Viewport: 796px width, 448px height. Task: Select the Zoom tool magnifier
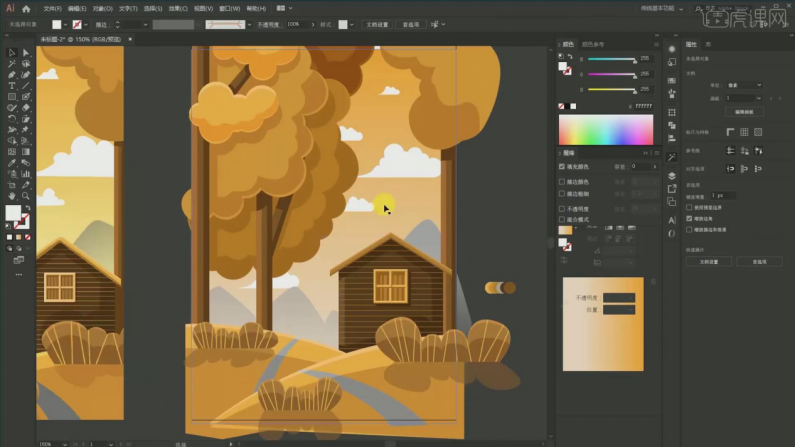tap(25, 196)
